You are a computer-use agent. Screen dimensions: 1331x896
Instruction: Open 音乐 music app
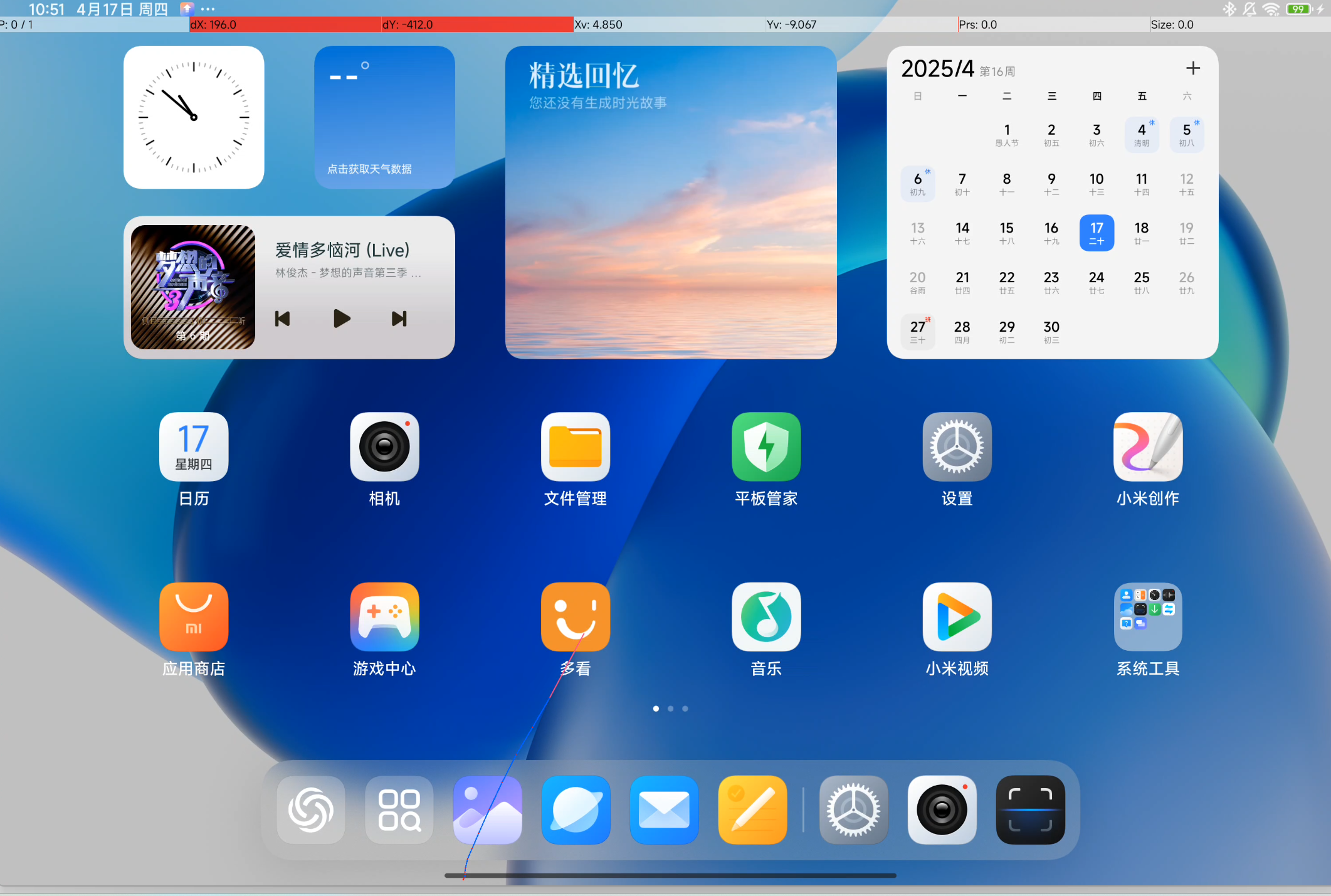pyautogui.click(x=765, y=617)
